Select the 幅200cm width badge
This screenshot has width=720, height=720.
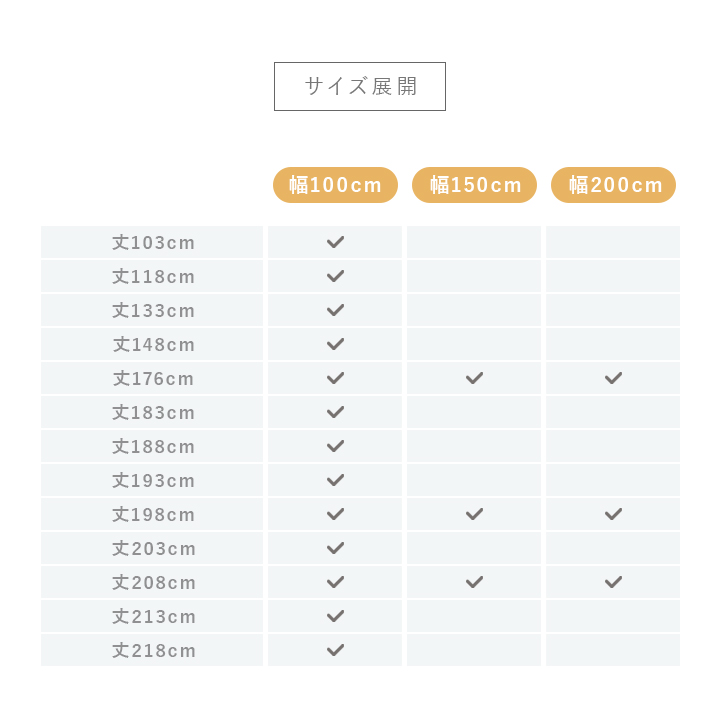[613, 185]
